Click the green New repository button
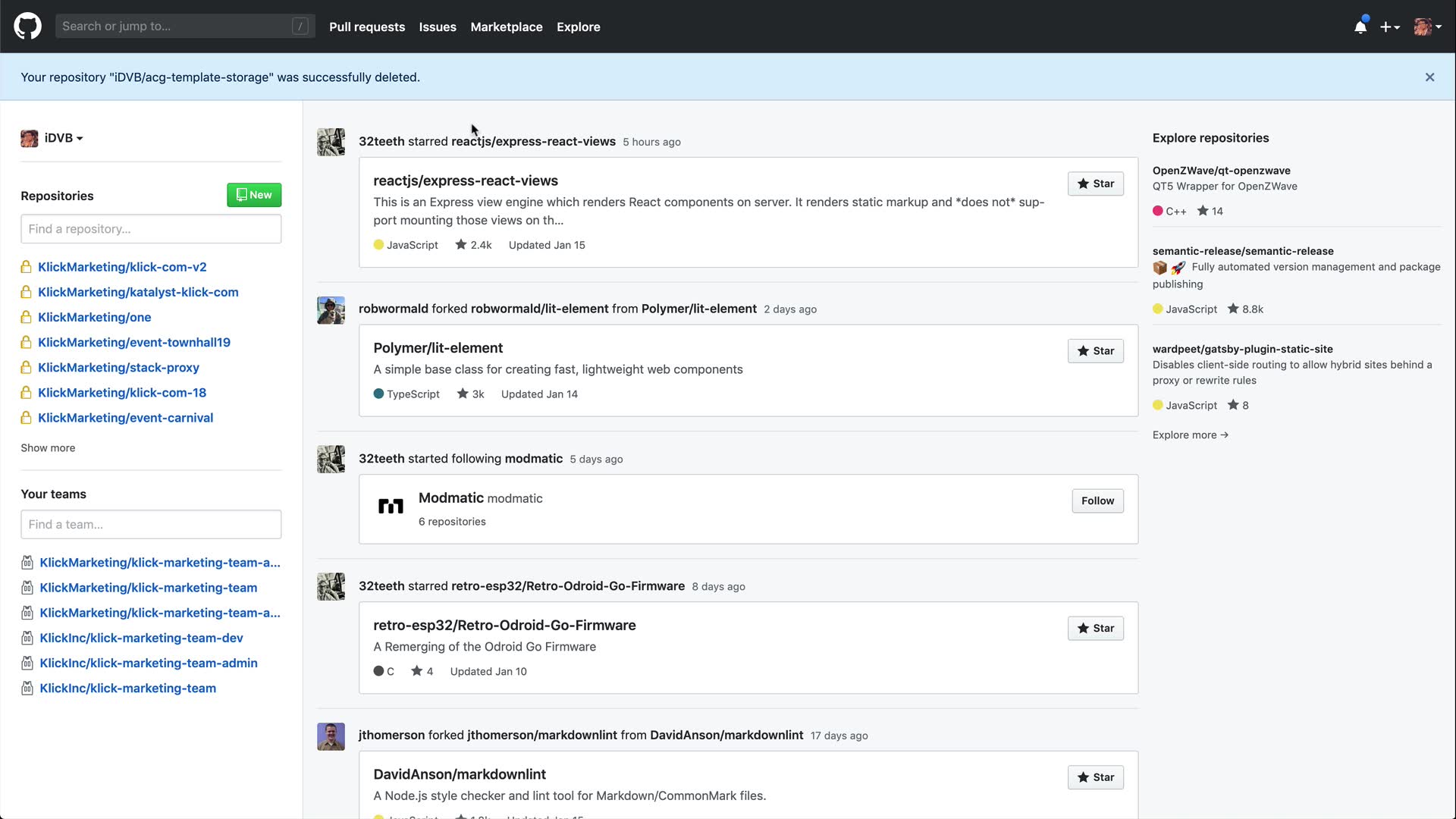The width and height of the screenshot is (1456, 819). (x=254, y=195)
